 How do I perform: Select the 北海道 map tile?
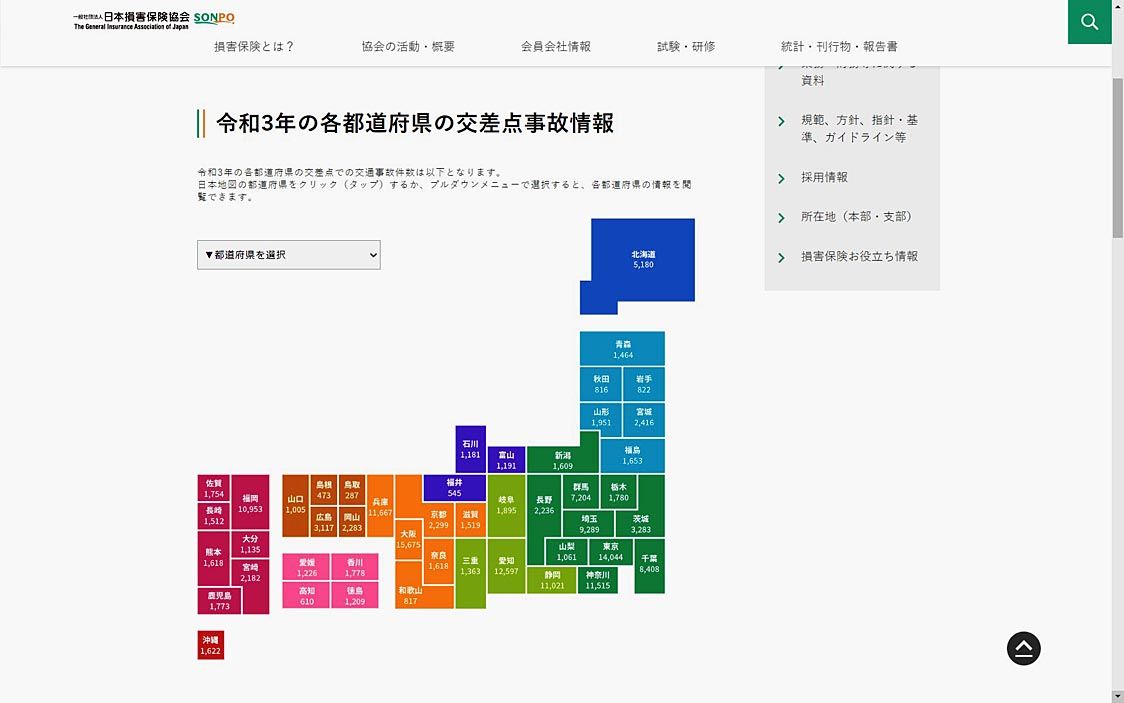tap(642, 260)
